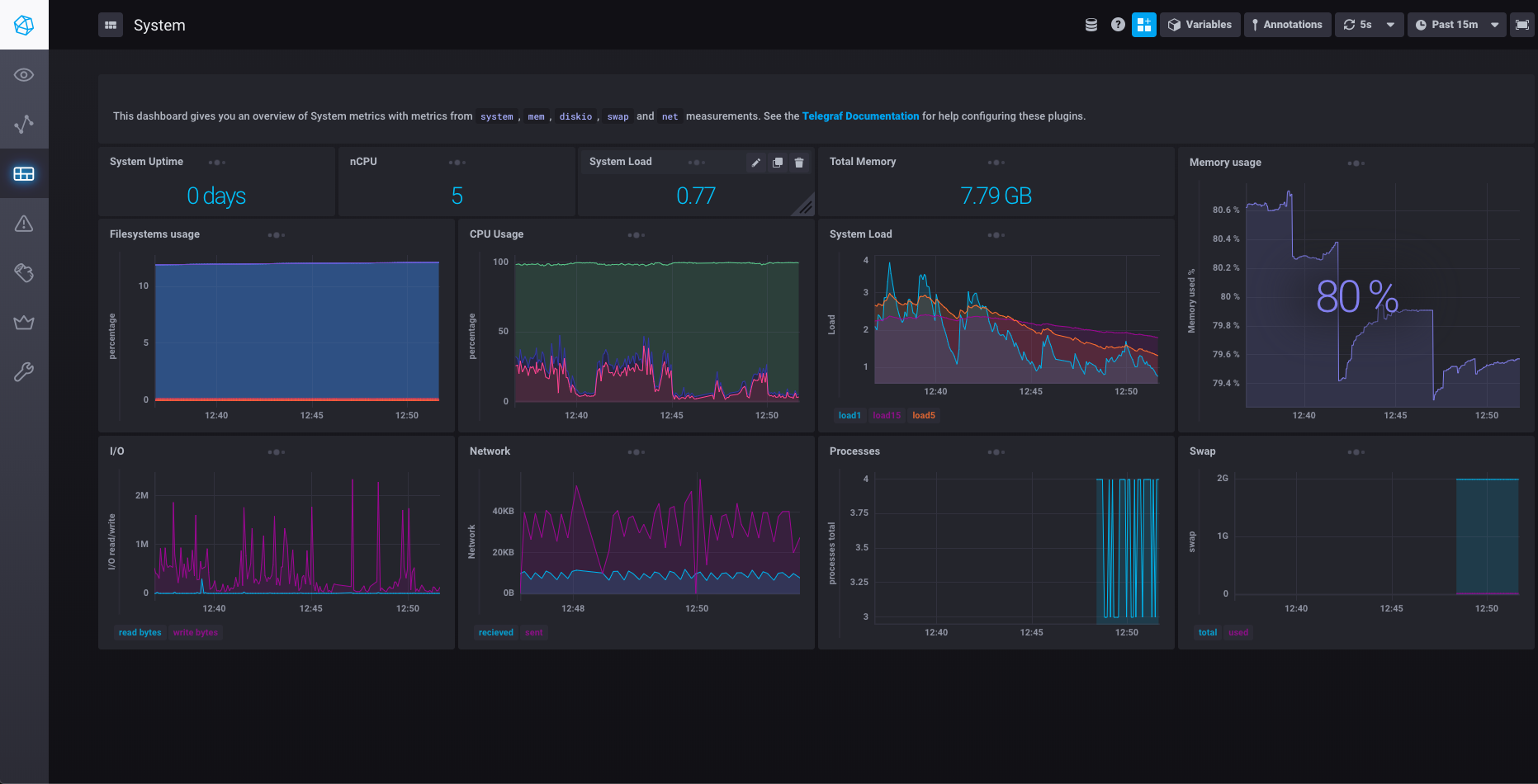1538x784 pixels.
Task: Open the Variables control bar
Action: (x=1200, y=25)
